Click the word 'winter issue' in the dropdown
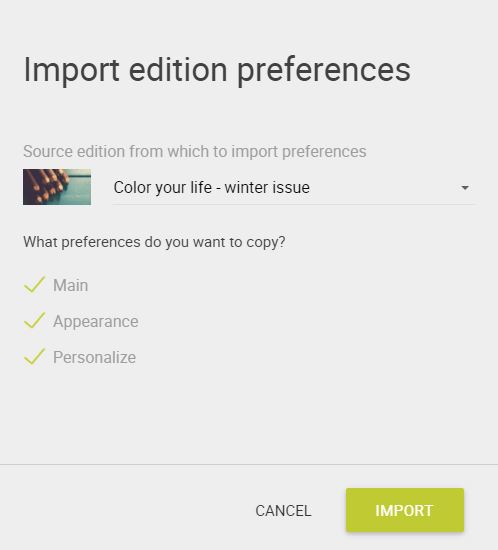The height and width of the screenshot is (550, 498). click(267, 187)
